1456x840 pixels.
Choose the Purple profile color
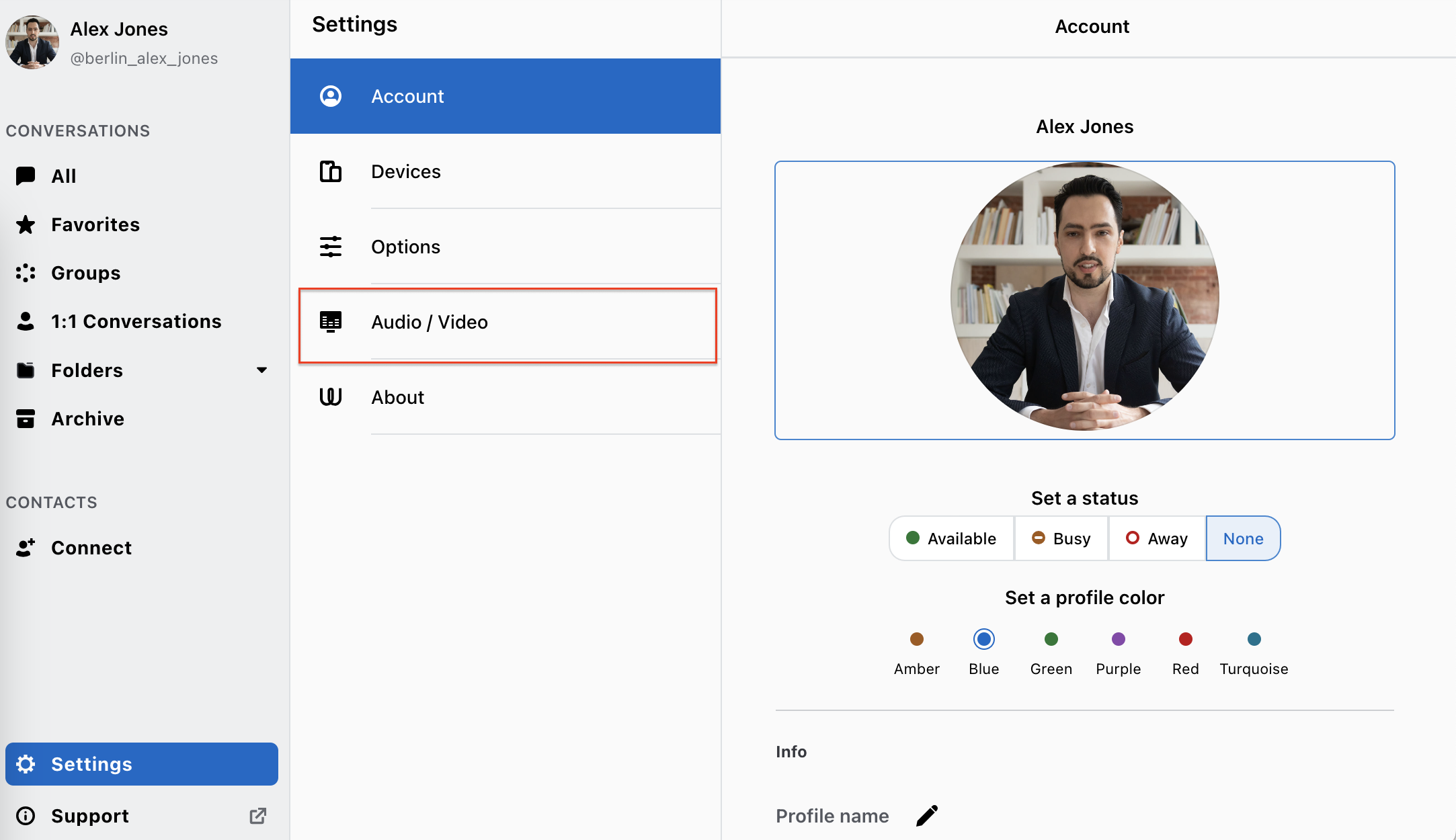pos(1119,639)
